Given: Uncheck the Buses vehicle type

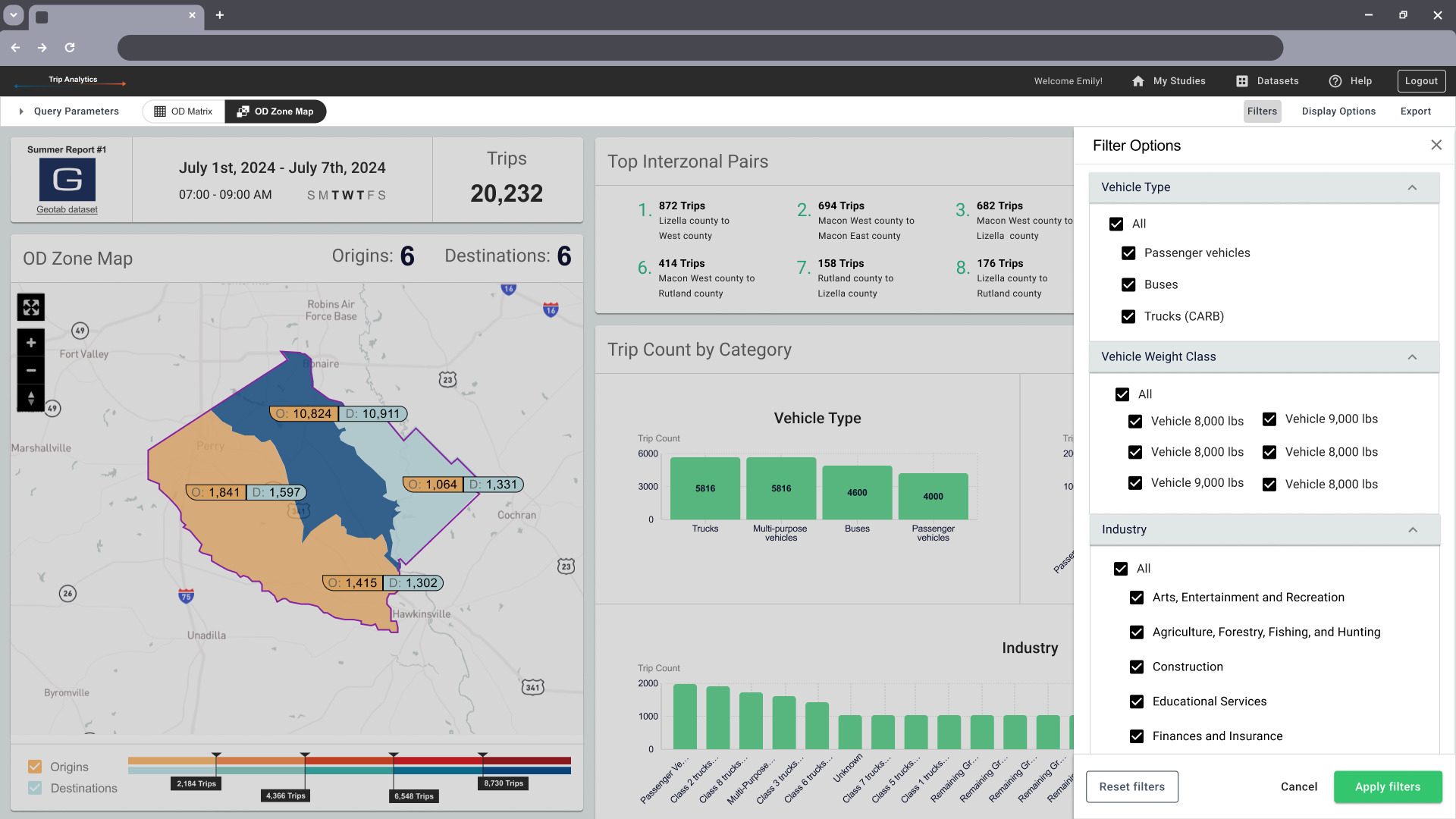Looking at the screenshot, I should click(1128, 285).
